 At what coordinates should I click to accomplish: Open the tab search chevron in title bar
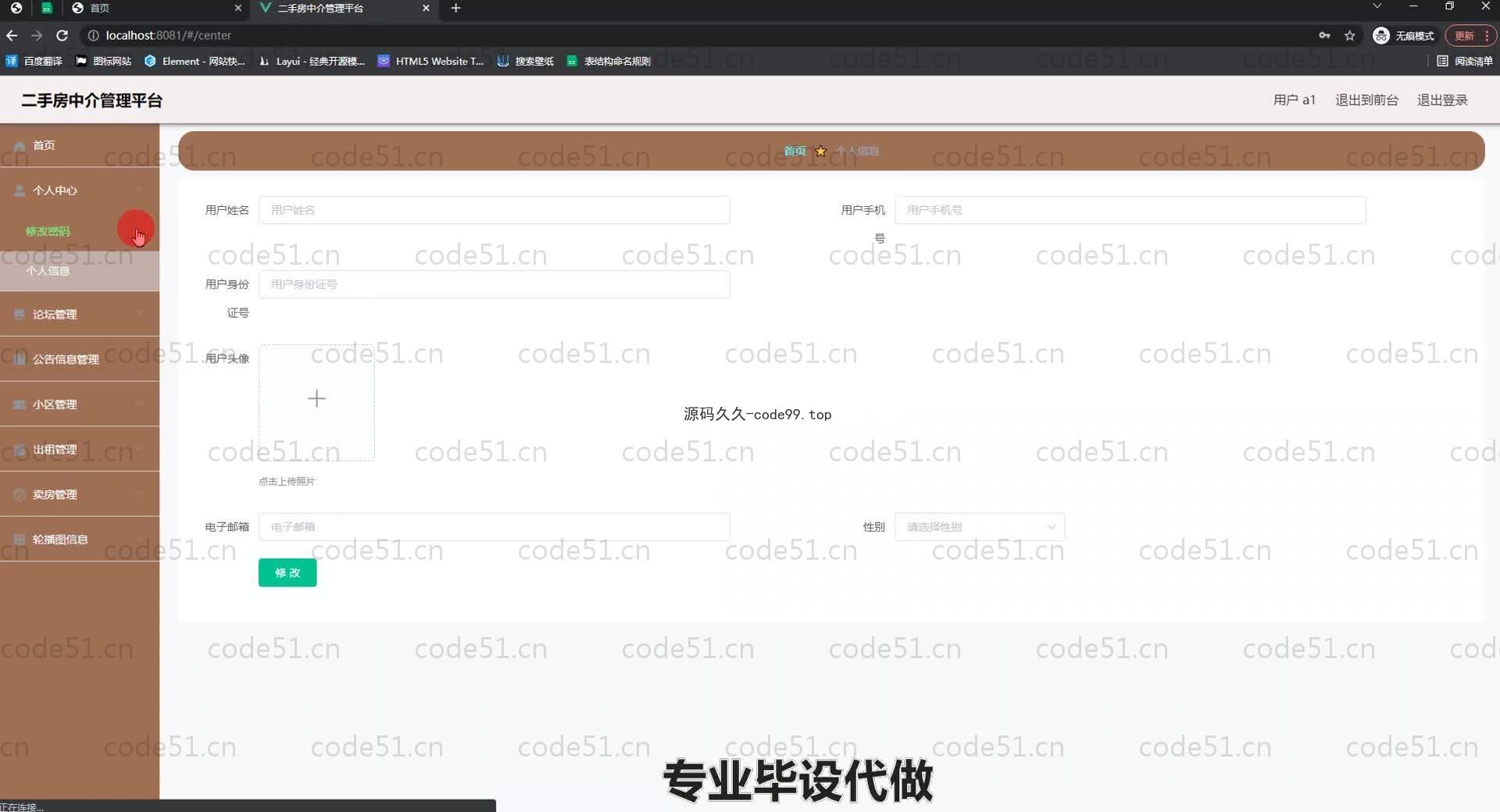[1377, 6]
